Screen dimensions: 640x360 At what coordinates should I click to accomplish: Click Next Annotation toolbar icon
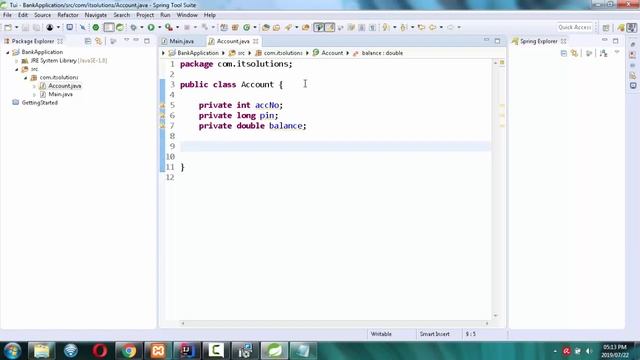coord(386,27)
